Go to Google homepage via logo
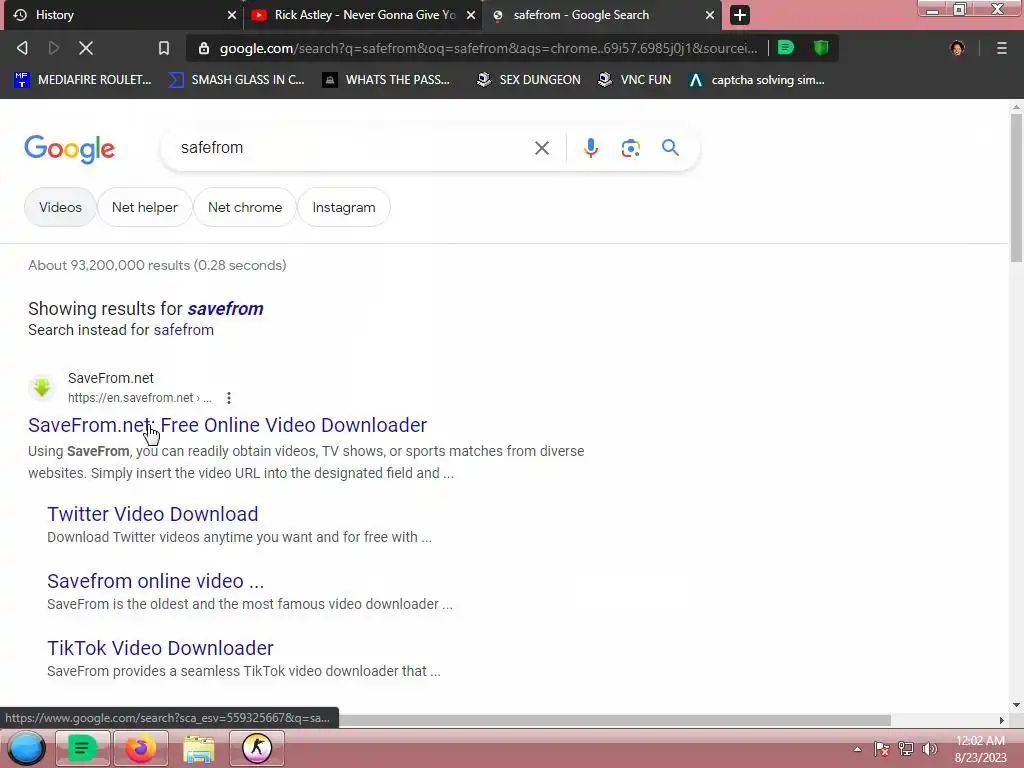1024x768 pixels. click(69, 149)
